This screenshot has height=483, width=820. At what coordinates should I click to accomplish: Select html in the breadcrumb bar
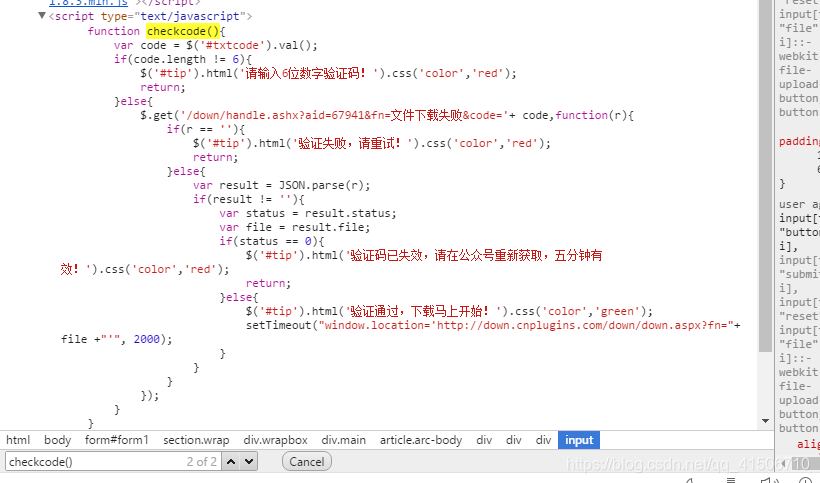point(18,440)
